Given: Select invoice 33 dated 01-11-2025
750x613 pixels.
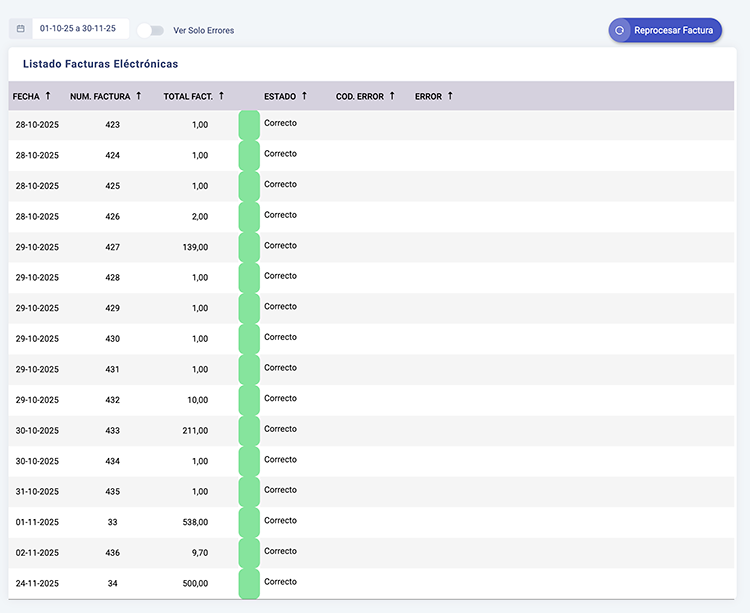Looking at the screenshot, I should tap(112, 522).
